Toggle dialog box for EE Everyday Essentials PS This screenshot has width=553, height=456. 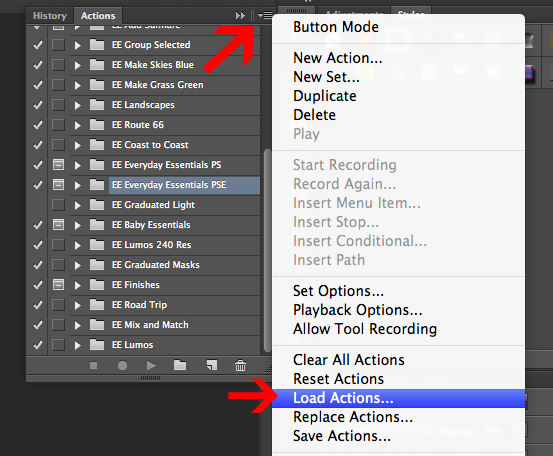point(58,165)
